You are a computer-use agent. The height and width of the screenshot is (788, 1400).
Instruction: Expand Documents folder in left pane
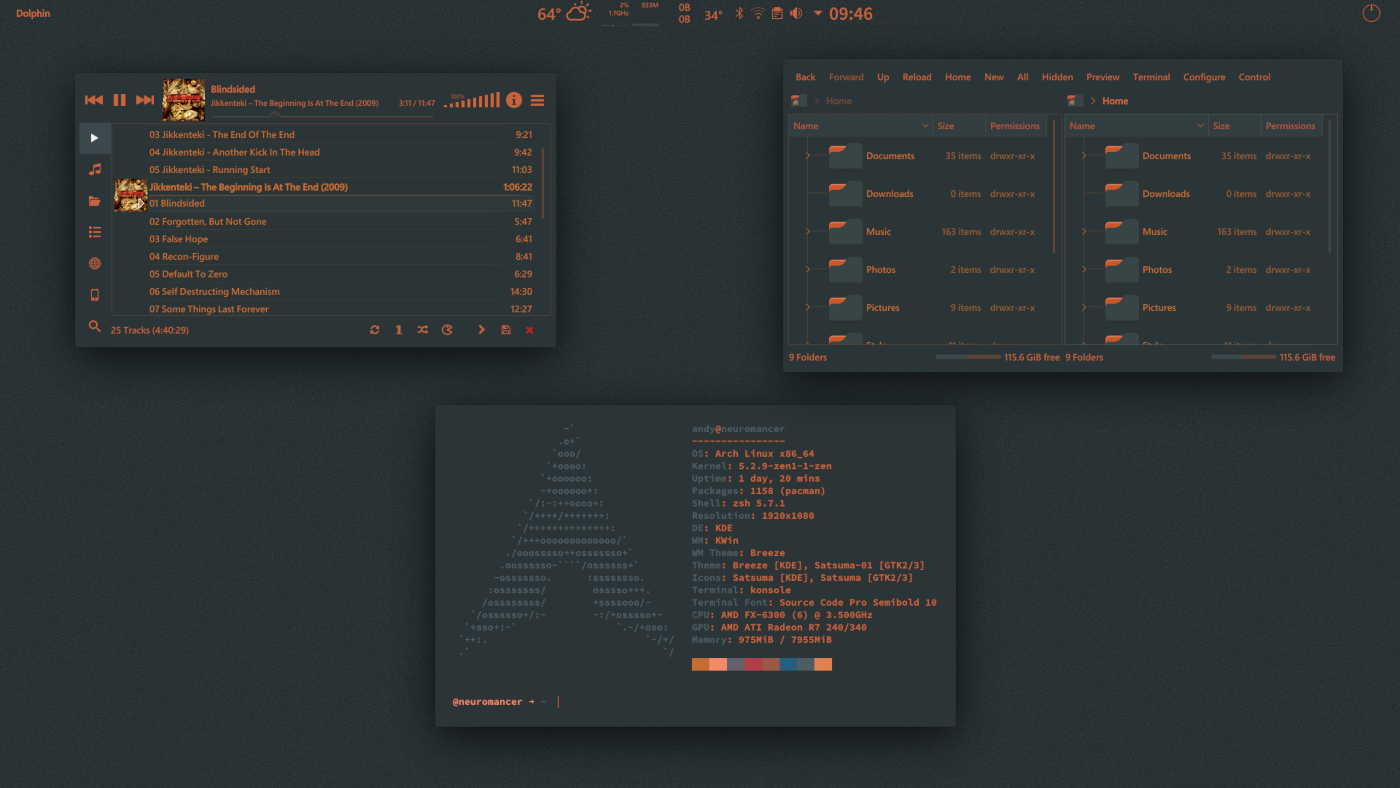[x=807, y=155]
